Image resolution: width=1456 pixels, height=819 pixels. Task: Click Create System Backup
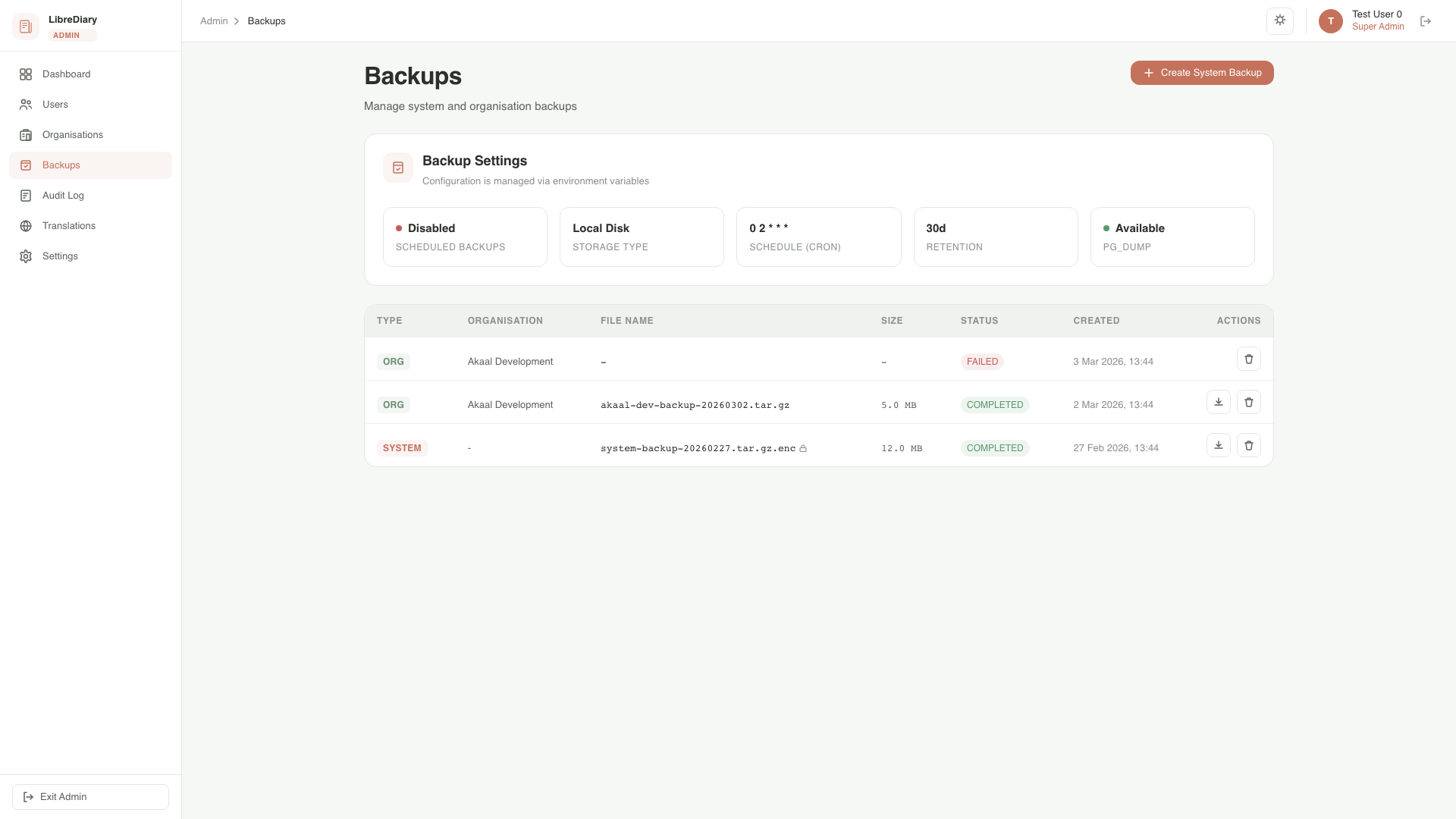tap(1201, 72)
